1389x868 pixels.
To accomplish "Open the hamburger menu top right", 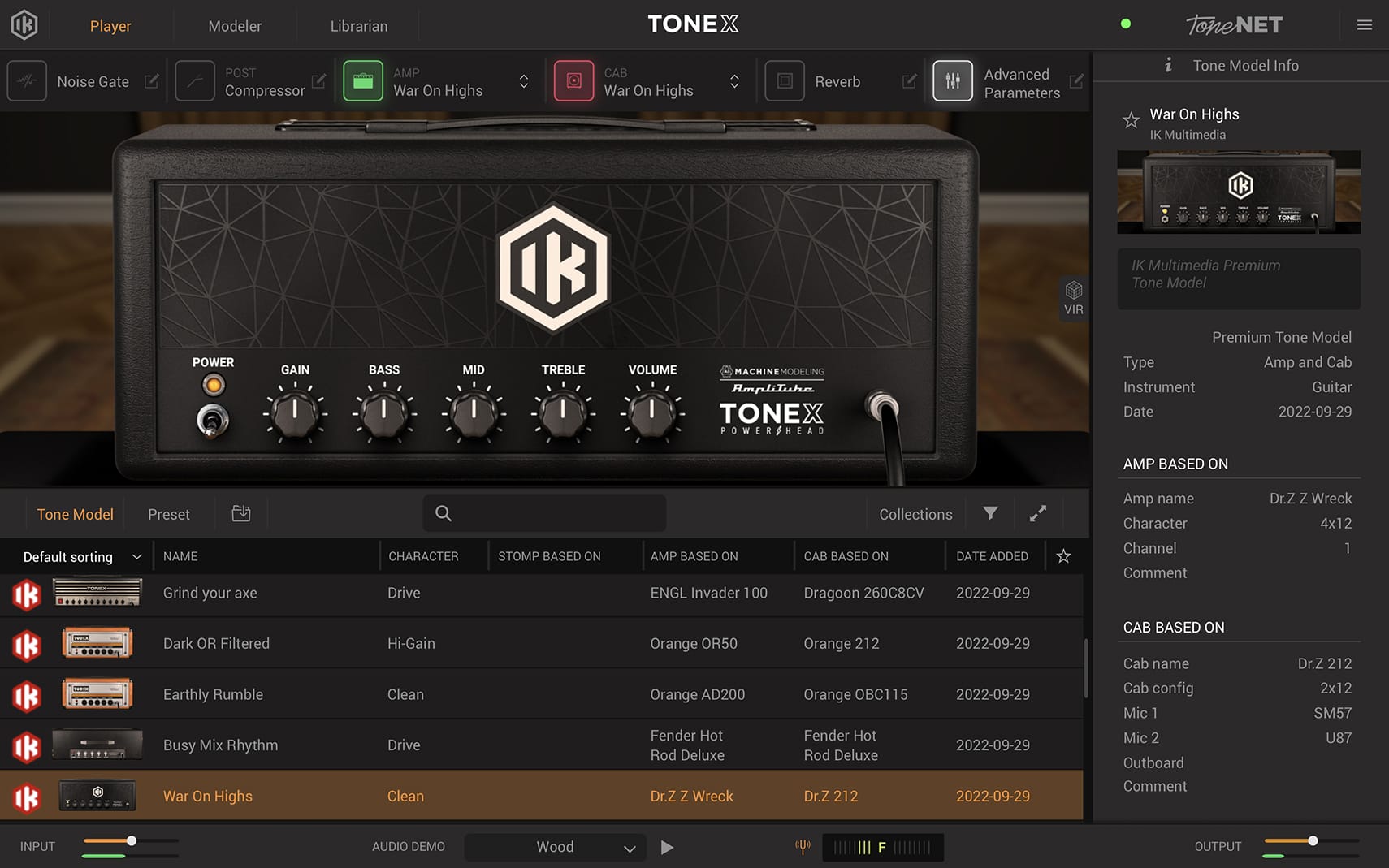I will (x=1364, y=24).
